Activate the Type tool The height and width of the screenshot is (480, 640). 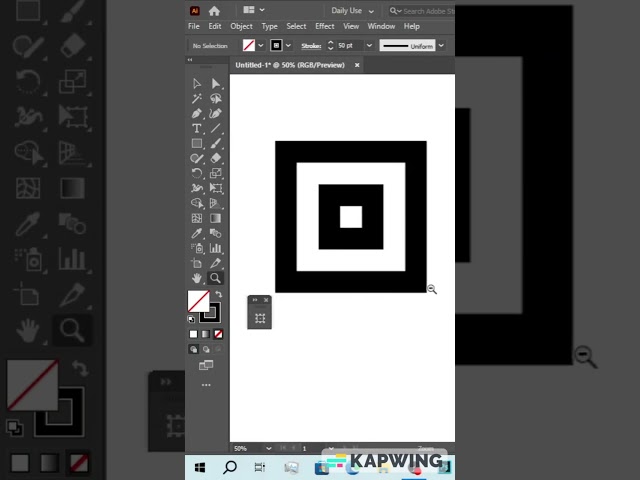point(197,129)
